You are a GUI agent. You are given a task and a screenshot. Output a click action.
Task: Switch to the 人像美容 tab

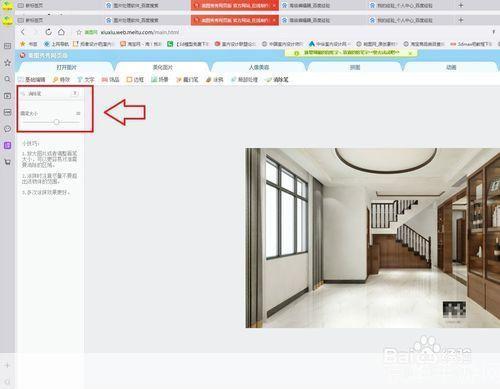pyautogui.click(x=259, y=67)
